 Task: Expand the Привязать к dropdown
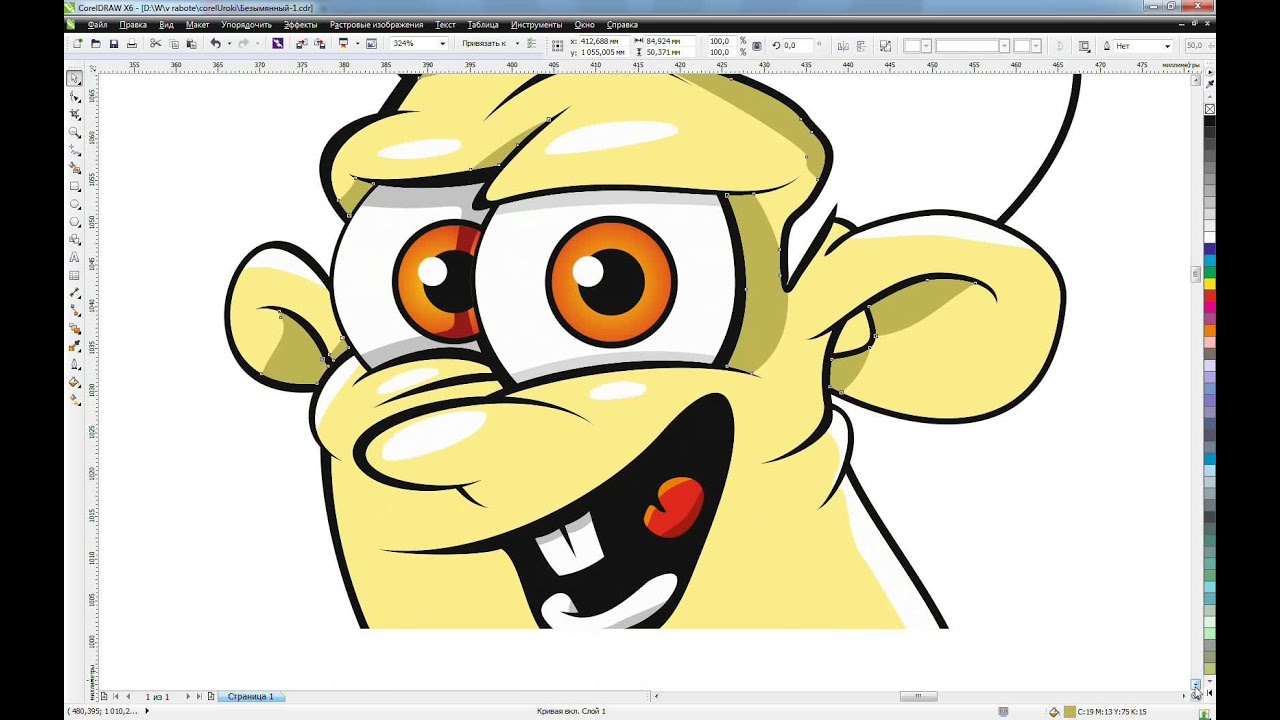pos(517,44)
